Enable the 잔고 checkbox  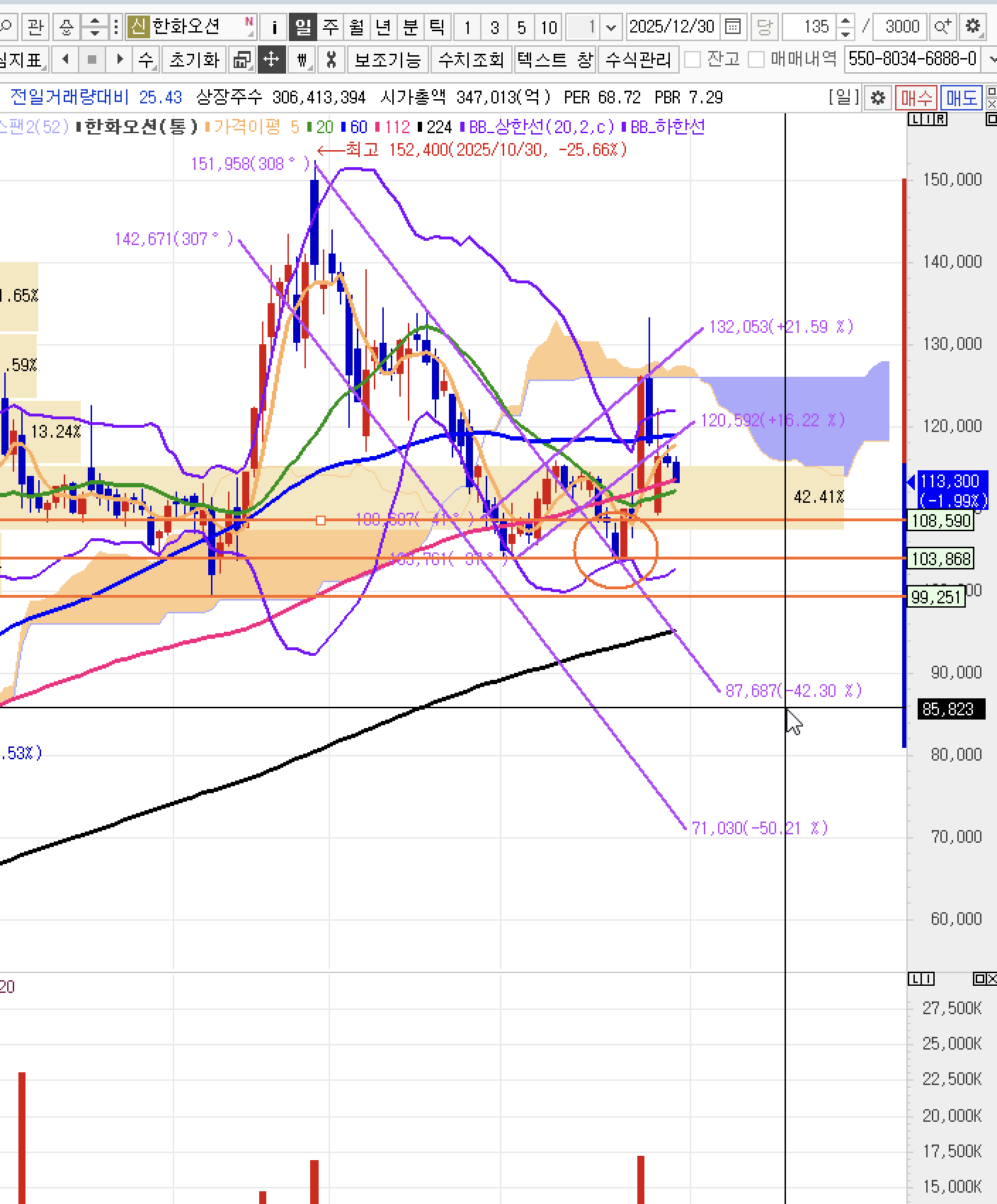pos(693,59)
